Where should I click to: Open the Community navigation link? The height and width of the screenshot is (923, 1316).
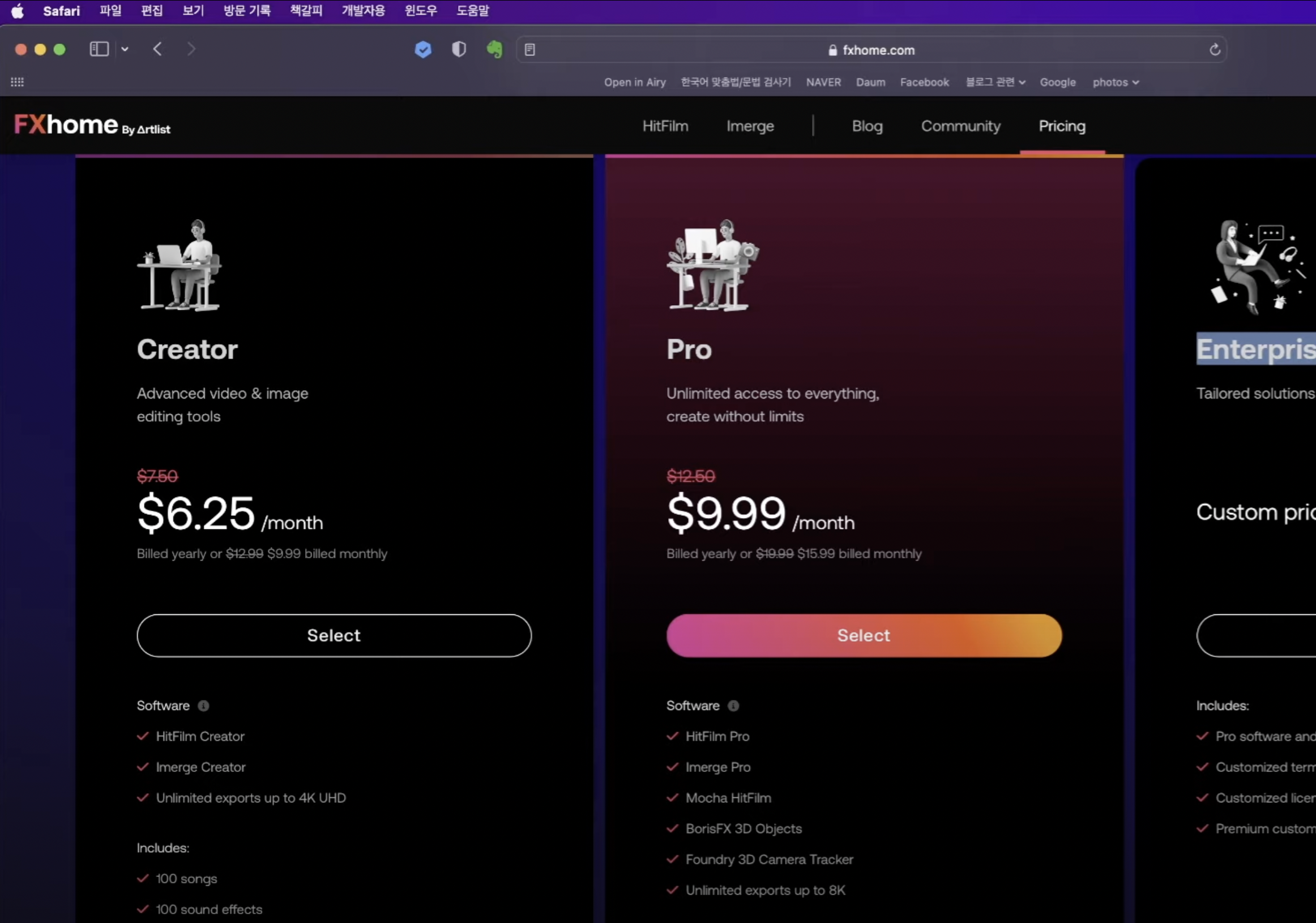(960, 126)
